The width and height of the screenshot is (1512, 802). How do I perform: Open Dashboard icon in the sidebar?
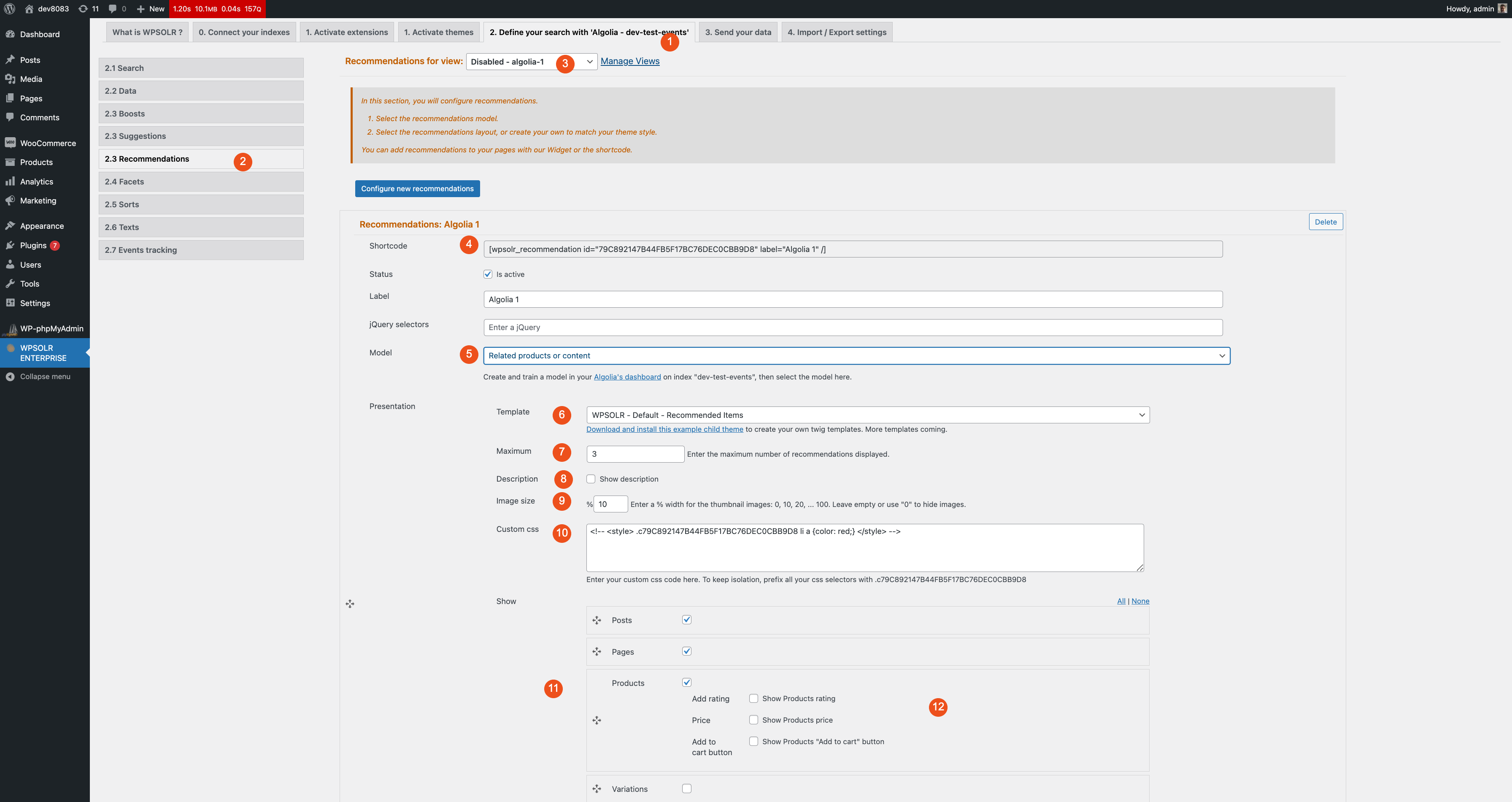10,34
